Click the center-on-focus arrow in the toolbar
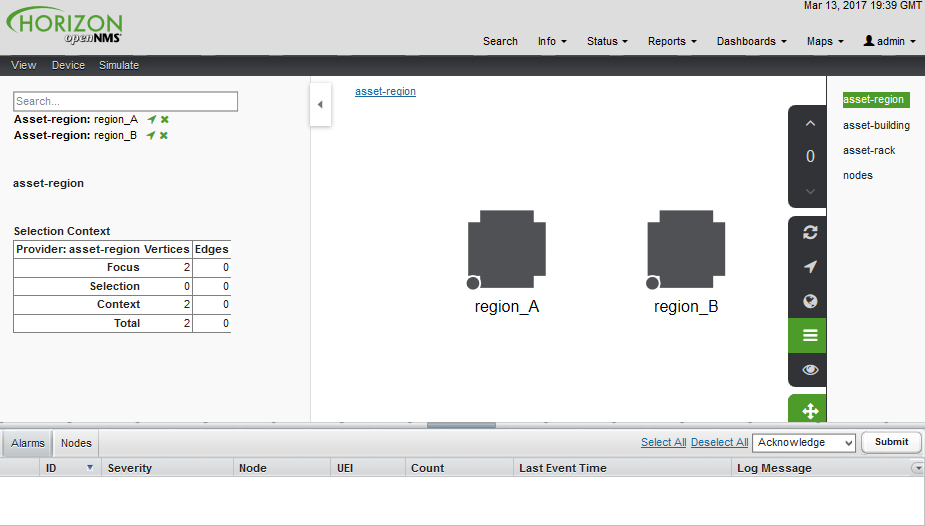Image resolution: width=925 pixels, height=526 pixels. click(x=810, y=267)
